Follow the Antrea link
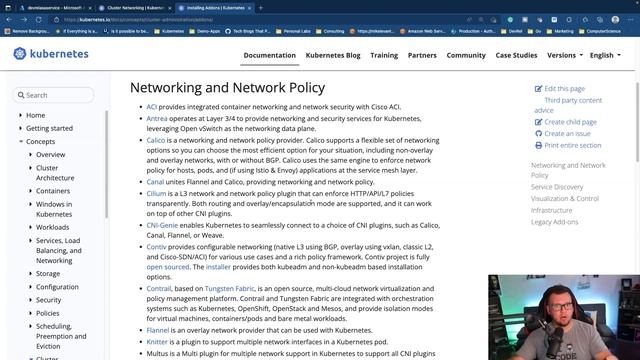Viewport: 640px width, 360px height. 157,118
